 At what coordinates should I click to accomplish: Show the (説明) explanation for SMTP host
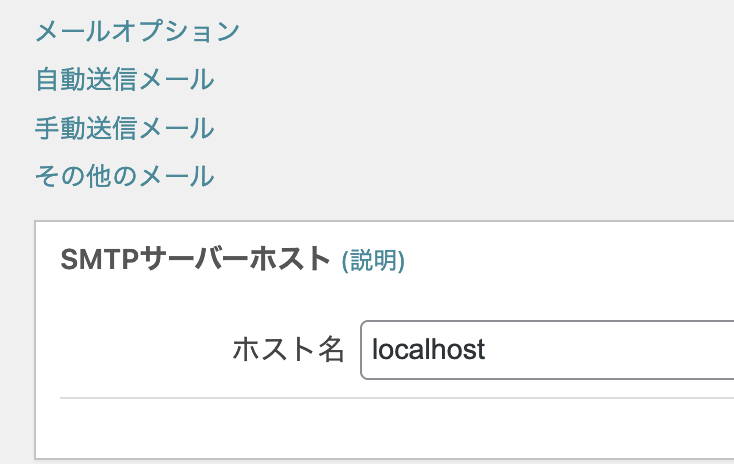pos(373,260)
